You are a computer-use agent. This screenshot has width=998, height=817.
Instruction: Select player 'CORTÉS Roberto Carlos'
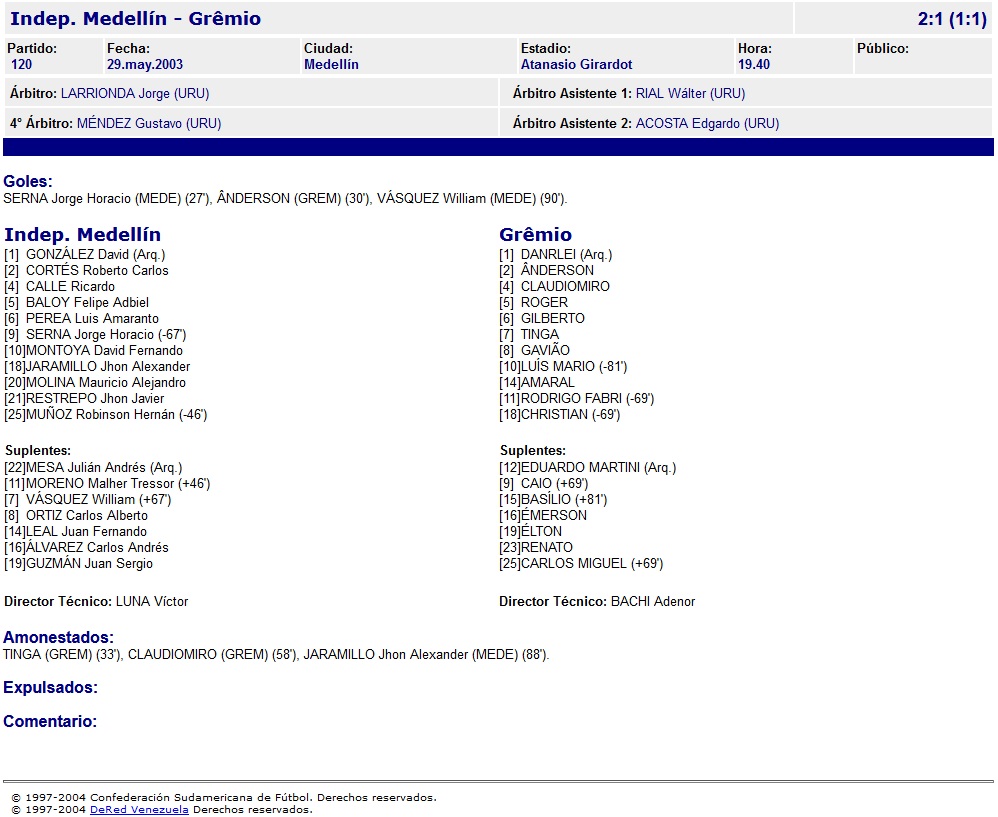pyautogui.click(x=97, y=270)
